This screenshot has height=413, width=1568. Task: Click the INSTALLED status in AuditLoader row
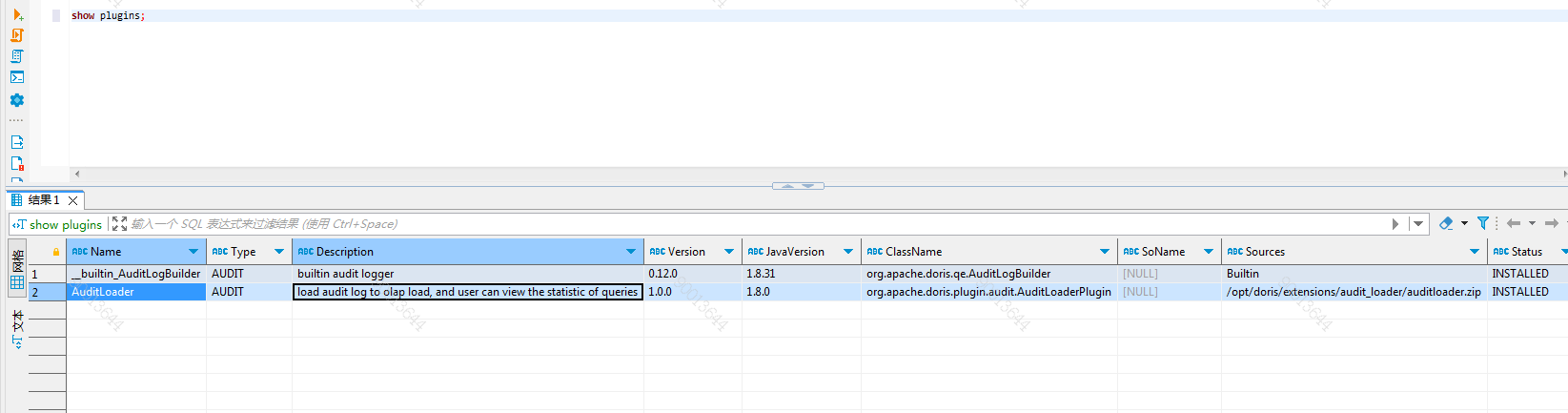point(1527,292)
